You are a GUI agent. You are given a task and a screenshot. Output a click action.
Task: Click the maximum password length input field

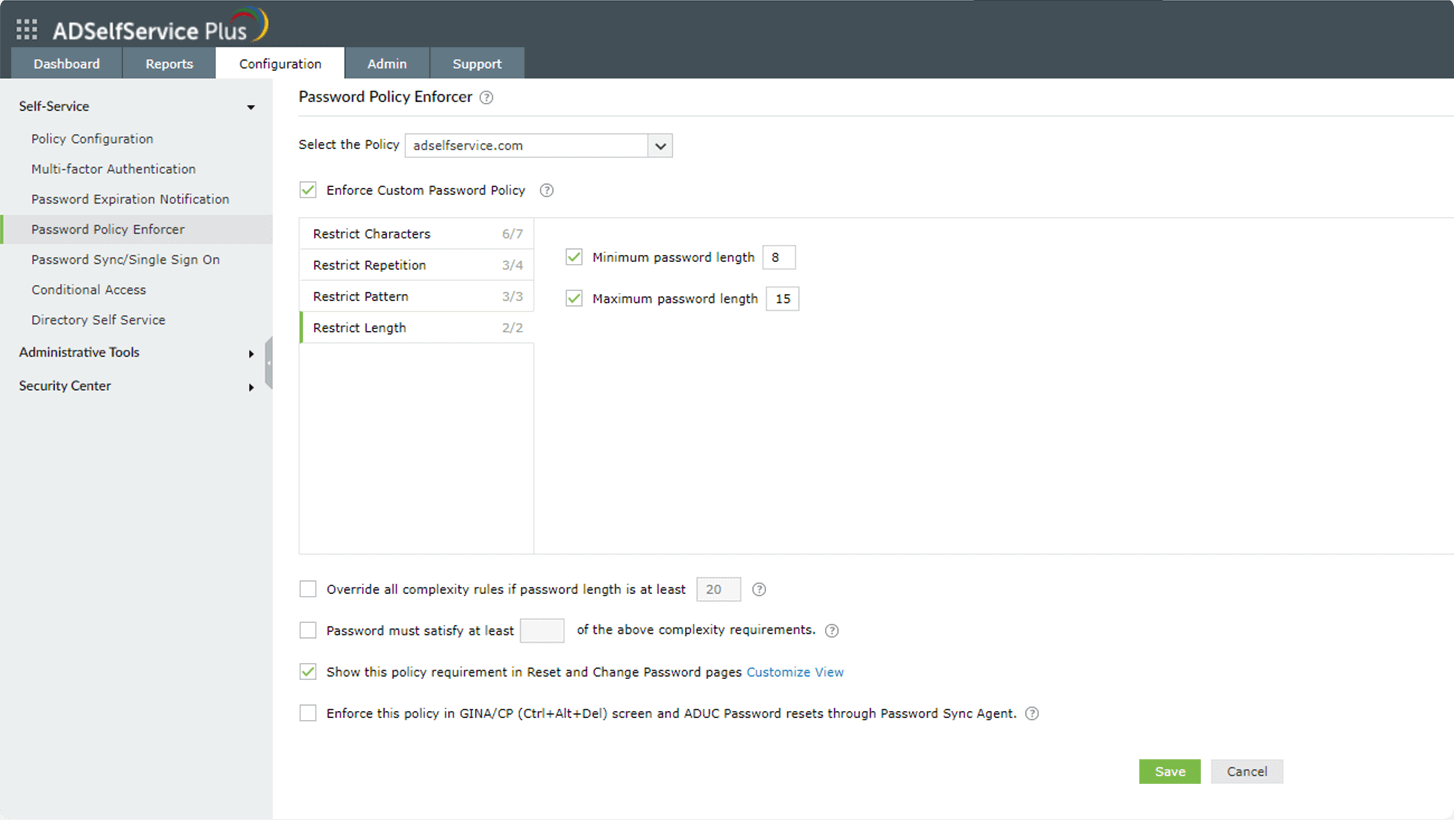click(x=782, y=298)
